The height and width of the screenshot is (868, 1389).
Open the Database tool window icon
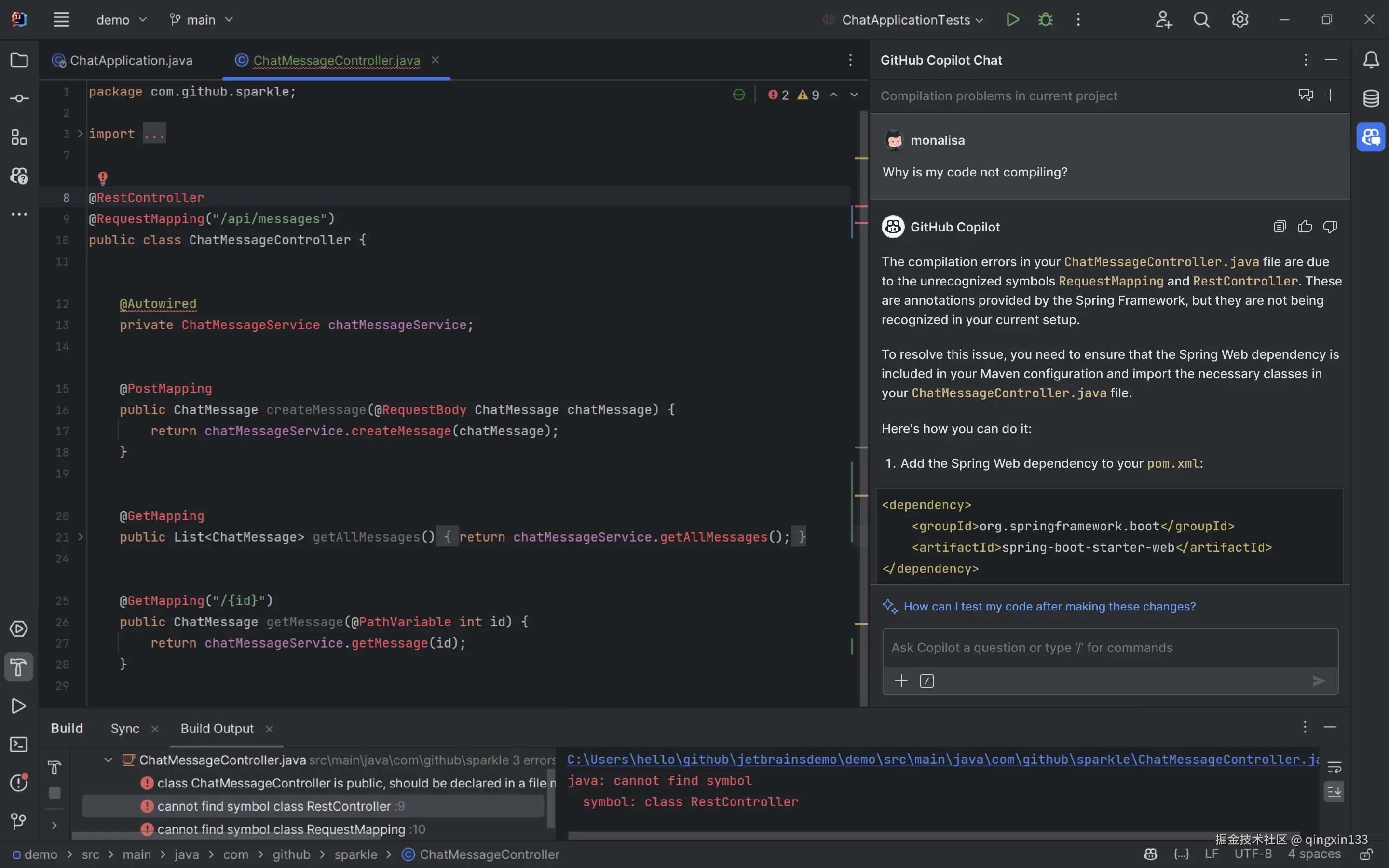click(x=1371, y=98)
